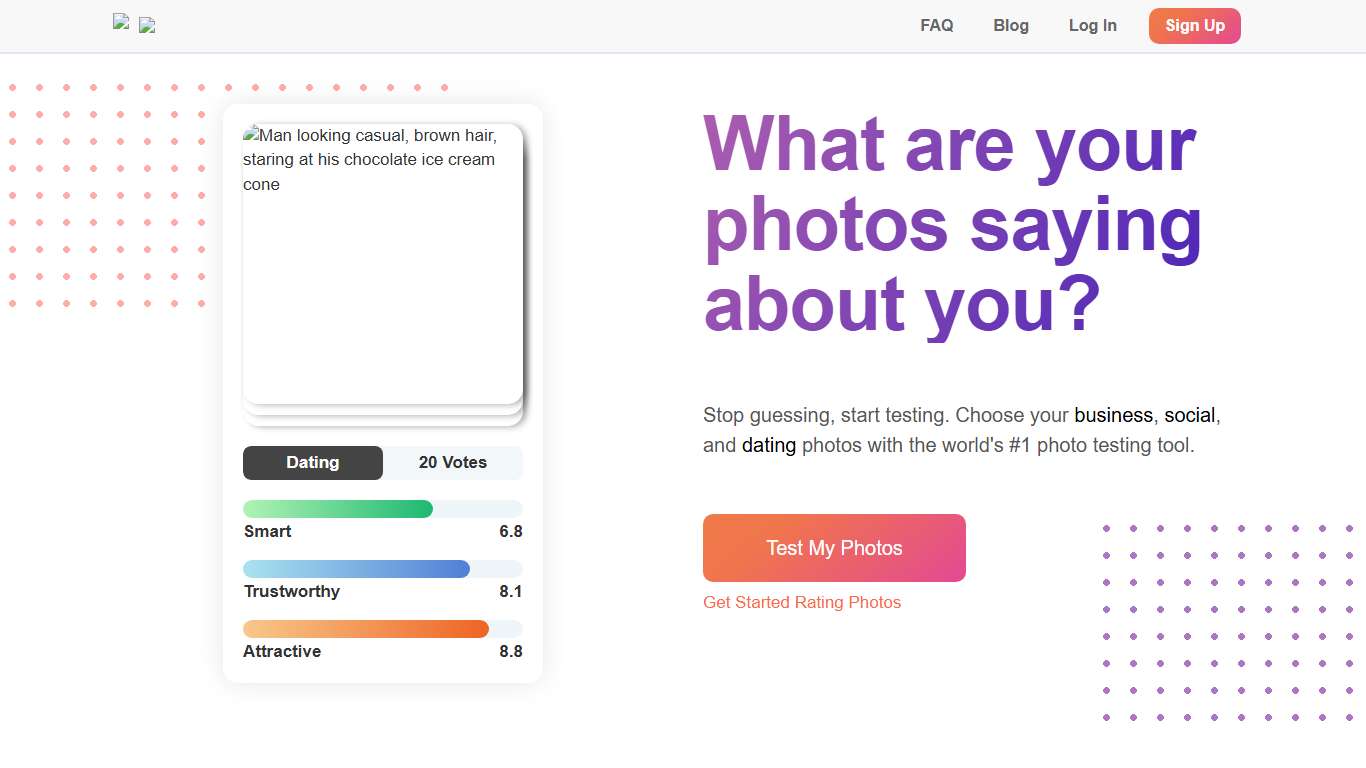The width and height of the screenshot is (1366, 768).
Task: Click the second logo image placeholder
Action: (x=146, y=25)
